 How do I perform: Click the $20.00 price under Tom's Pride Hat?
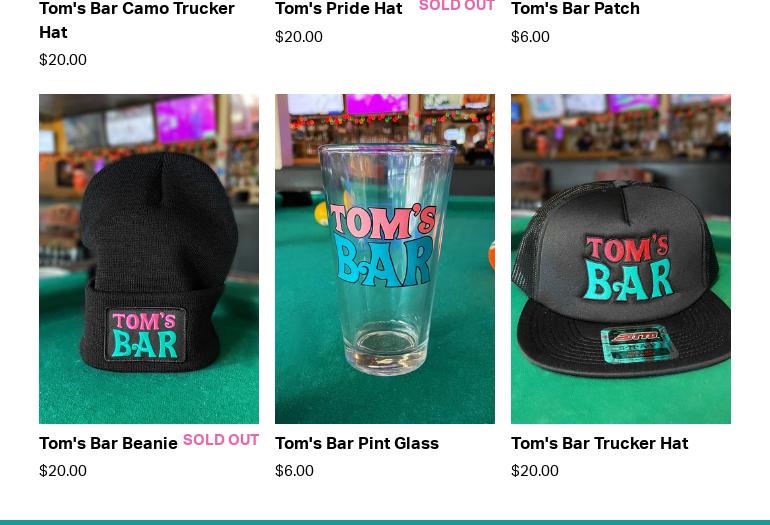(299, 37)
